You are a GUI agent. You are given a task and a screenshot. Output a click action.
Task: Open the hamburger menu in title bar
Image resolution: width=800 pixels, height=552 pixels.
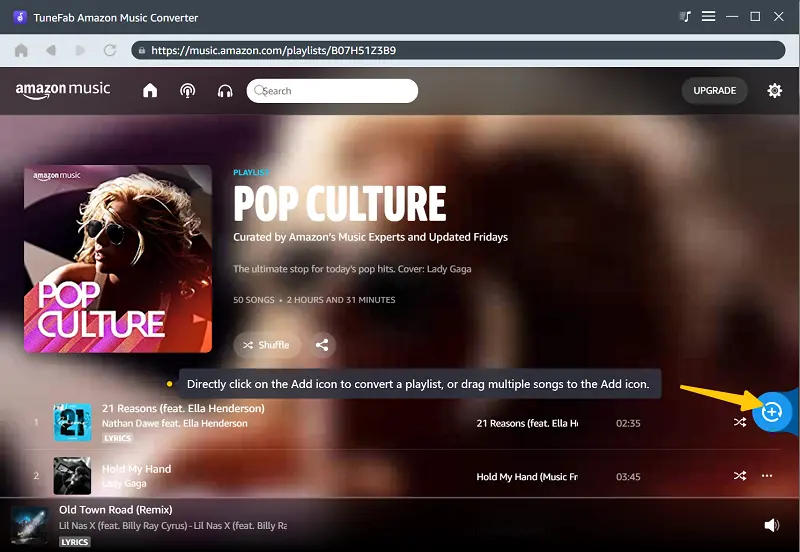(708, 16)
